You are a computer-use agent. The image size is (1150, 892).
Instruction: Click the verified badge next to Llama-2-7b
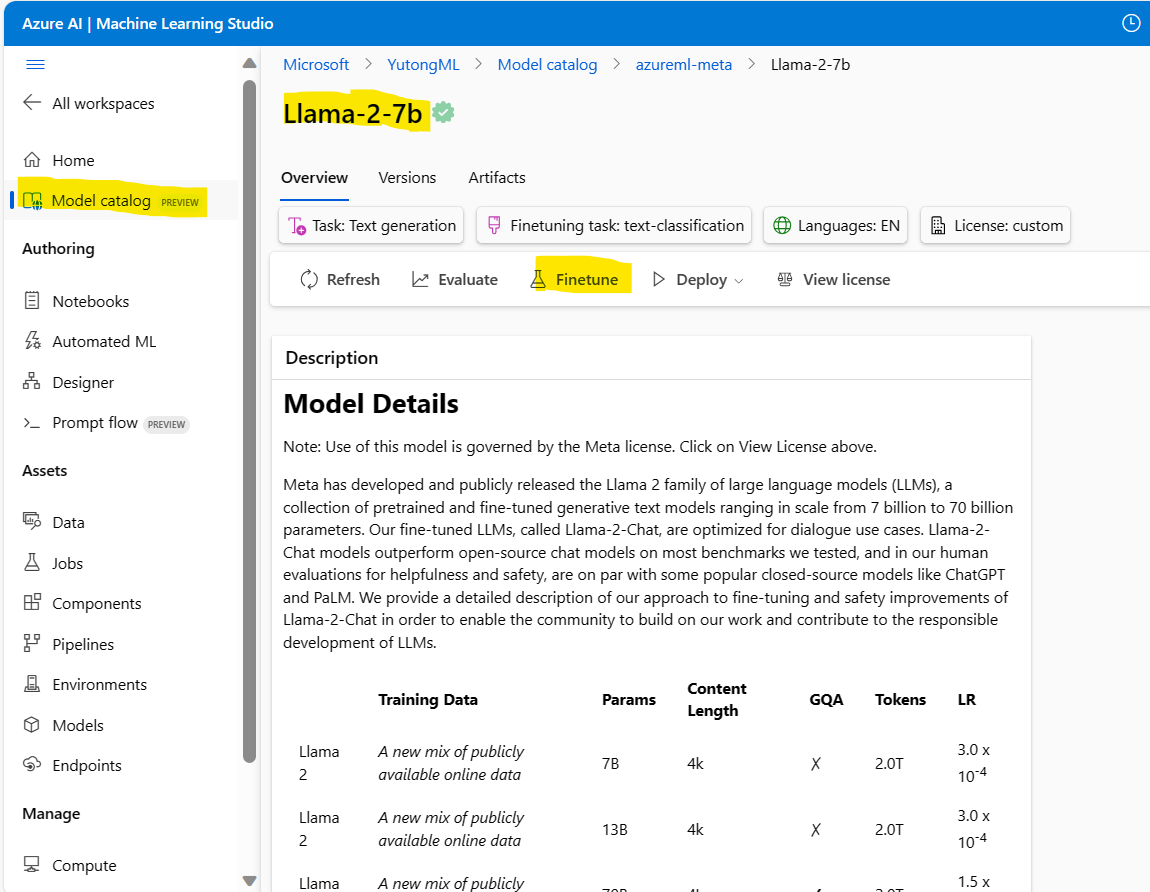tap(443, 113)
